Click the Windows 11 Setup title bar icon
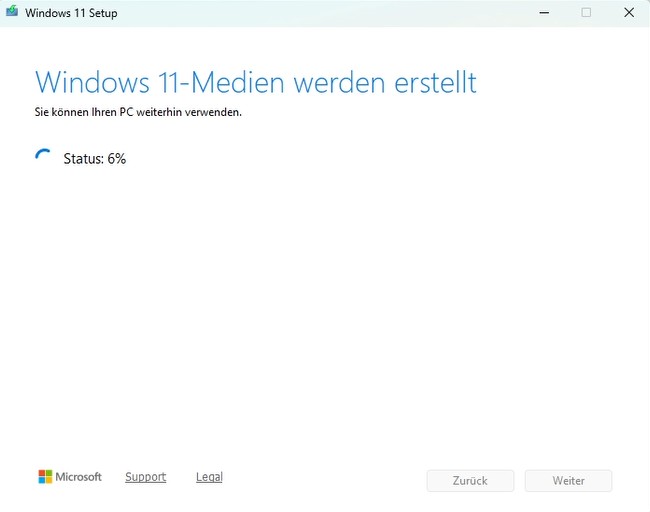This screenshot has height=512, width=650. 12,11
